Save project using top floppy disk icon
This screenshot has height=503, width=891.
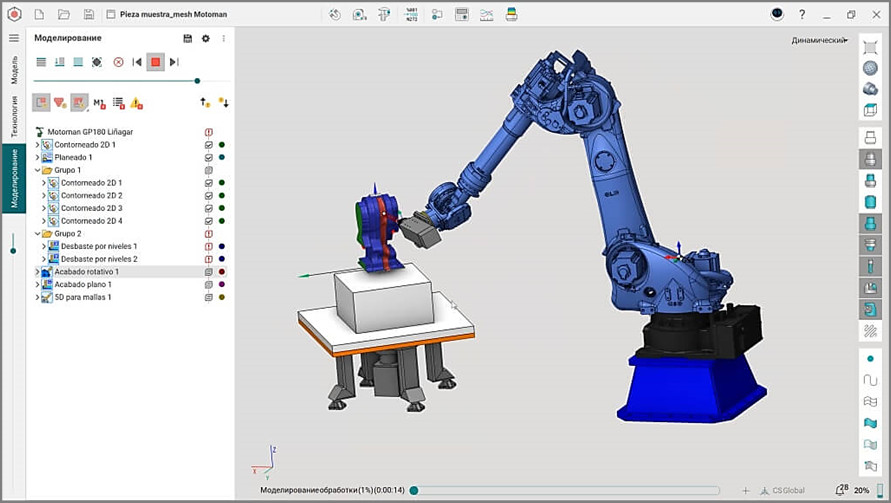(x=88, y=14)
